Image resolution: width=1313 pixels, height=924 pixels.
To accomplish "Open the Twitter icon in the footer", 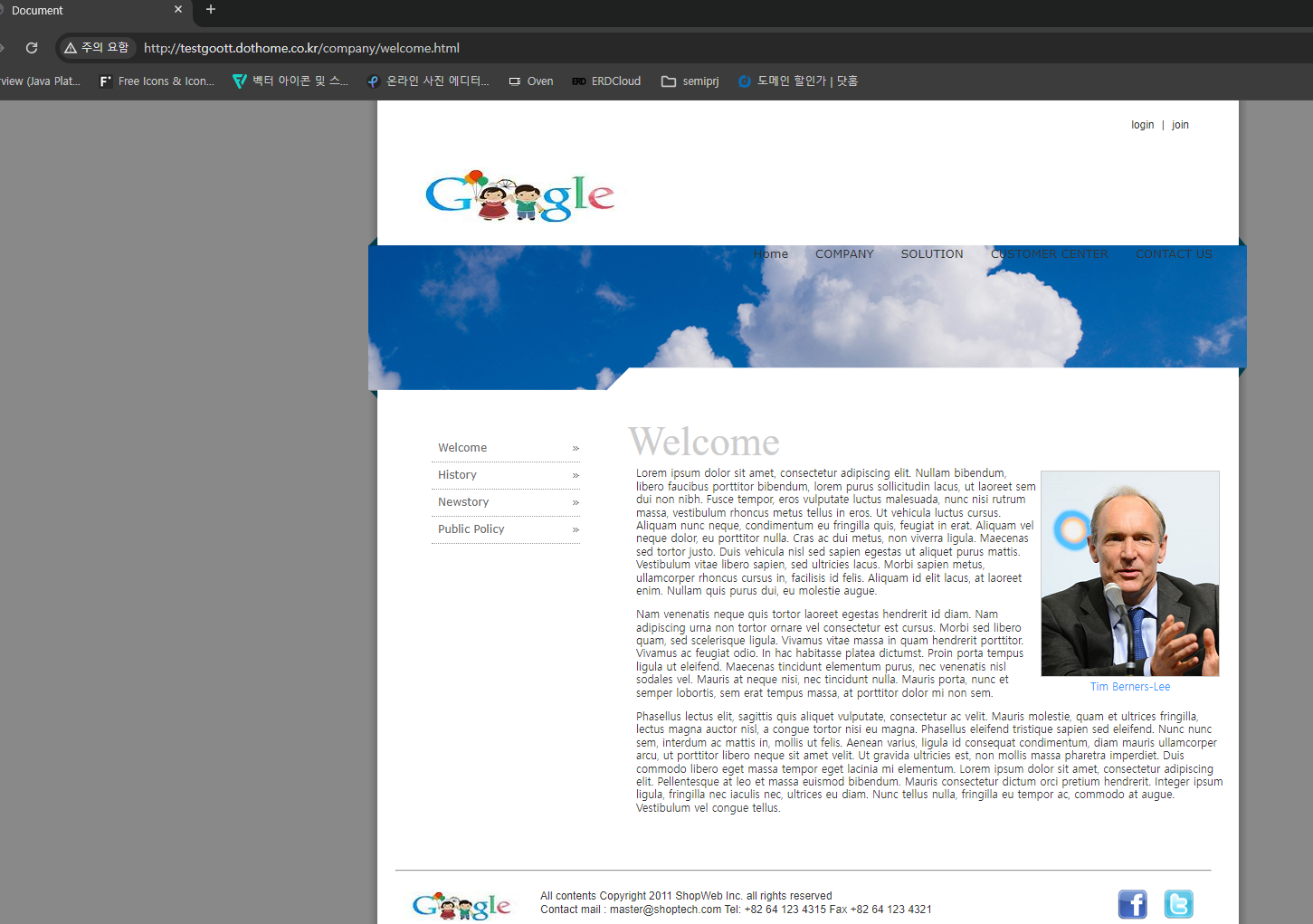I will coord(1178,904).
